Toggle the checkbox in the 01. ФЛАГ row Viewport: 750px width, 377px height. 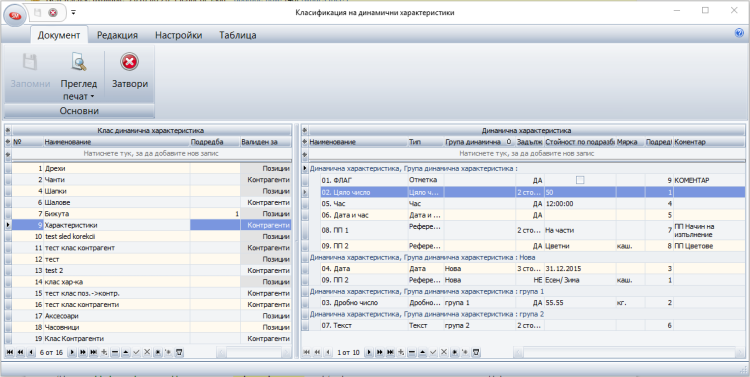pos(580,180)
